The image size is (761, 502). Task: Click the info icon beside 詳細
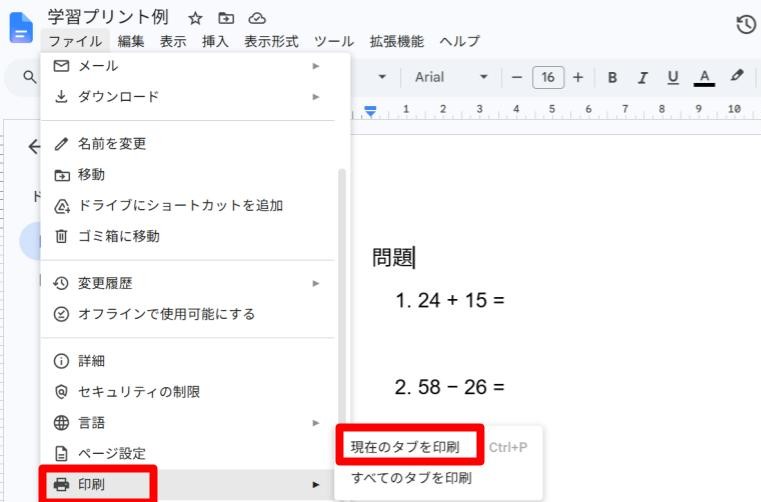(61, 361)
